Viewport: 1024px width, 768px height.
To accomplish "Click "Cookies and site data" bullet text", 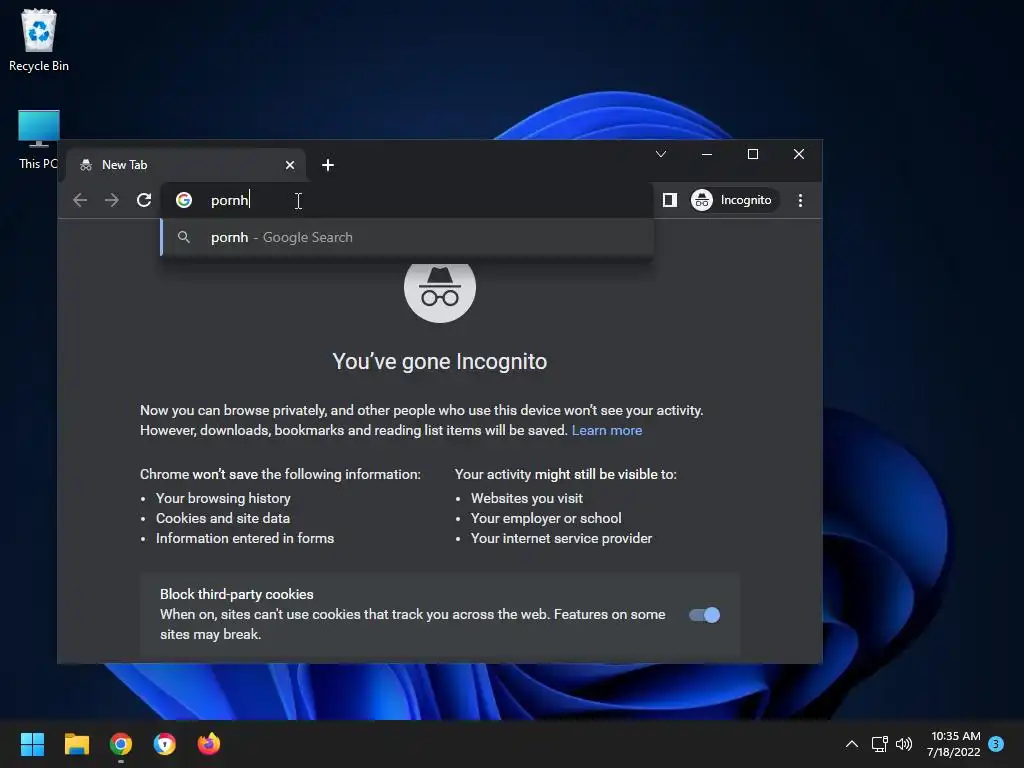I will tap(223, 519).
